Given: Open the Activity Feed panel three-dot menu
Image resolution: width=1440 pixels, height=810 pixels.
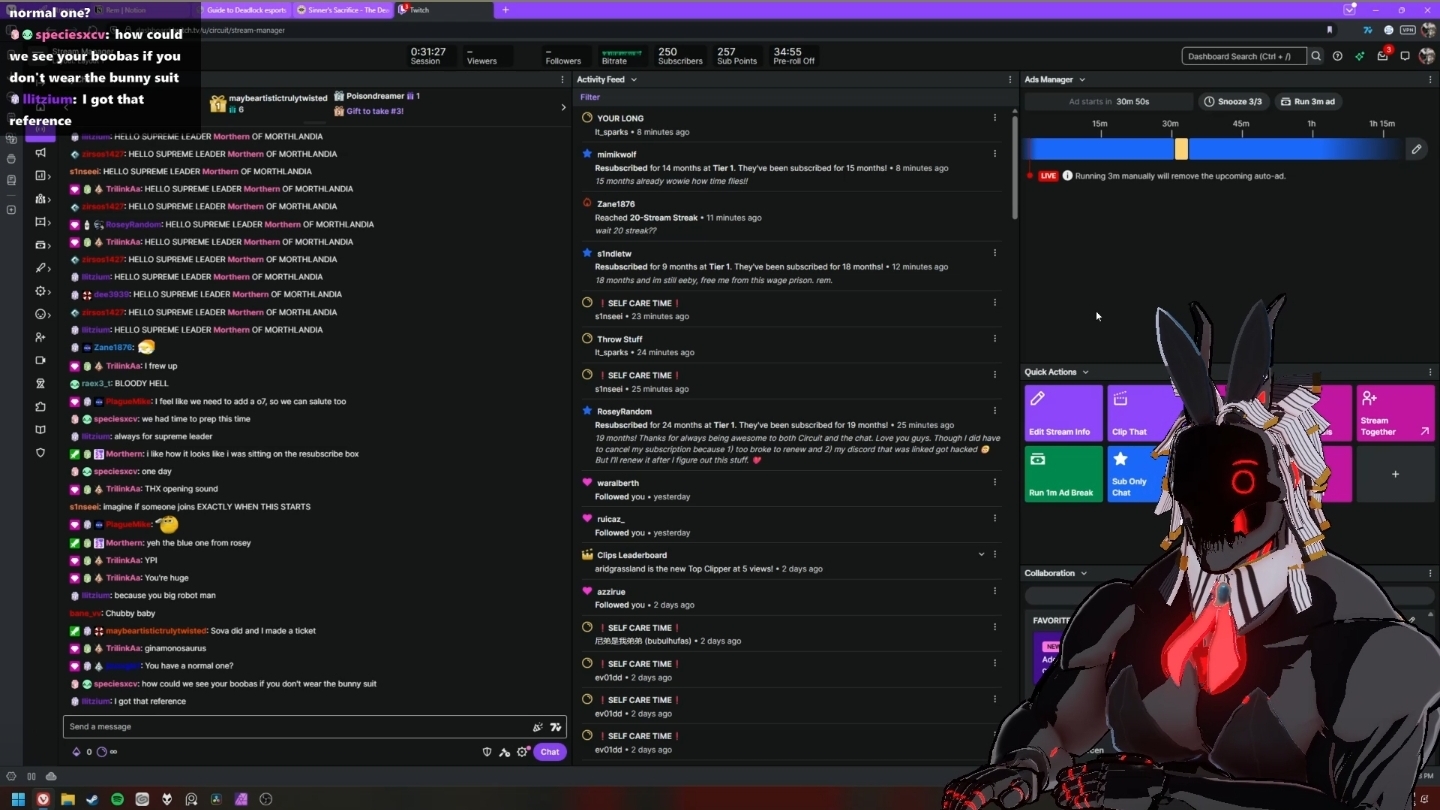Looking at the screenshot, I should [x=1010, y=79].
